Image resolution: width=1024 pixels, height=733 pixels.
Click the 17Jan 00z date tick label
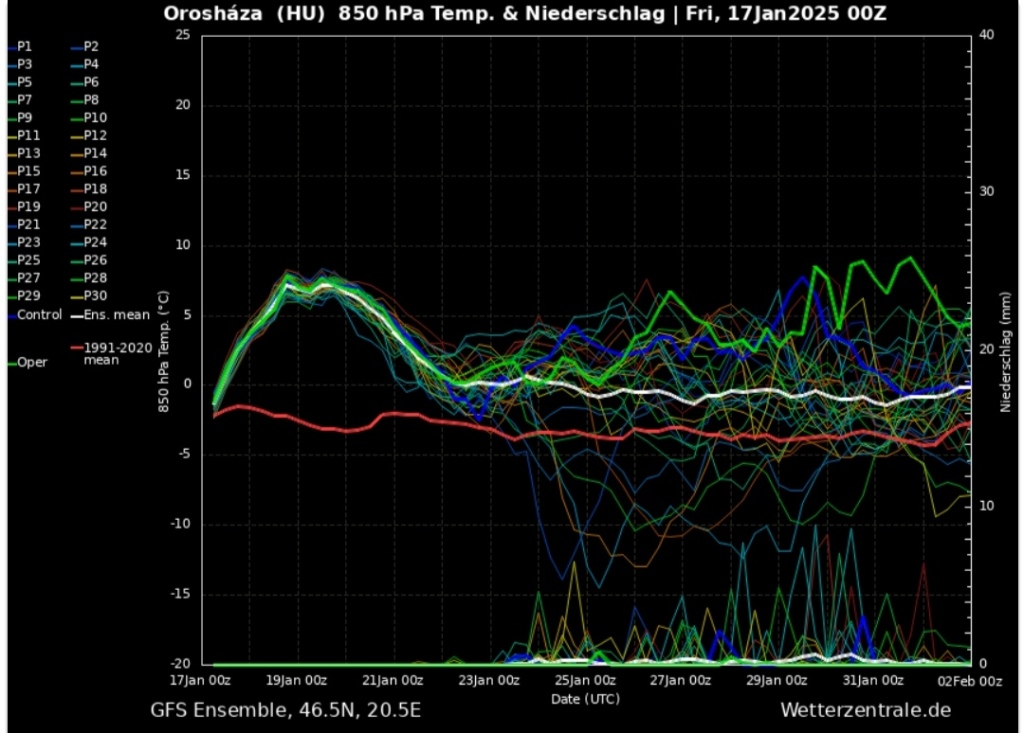pos(202,680)
